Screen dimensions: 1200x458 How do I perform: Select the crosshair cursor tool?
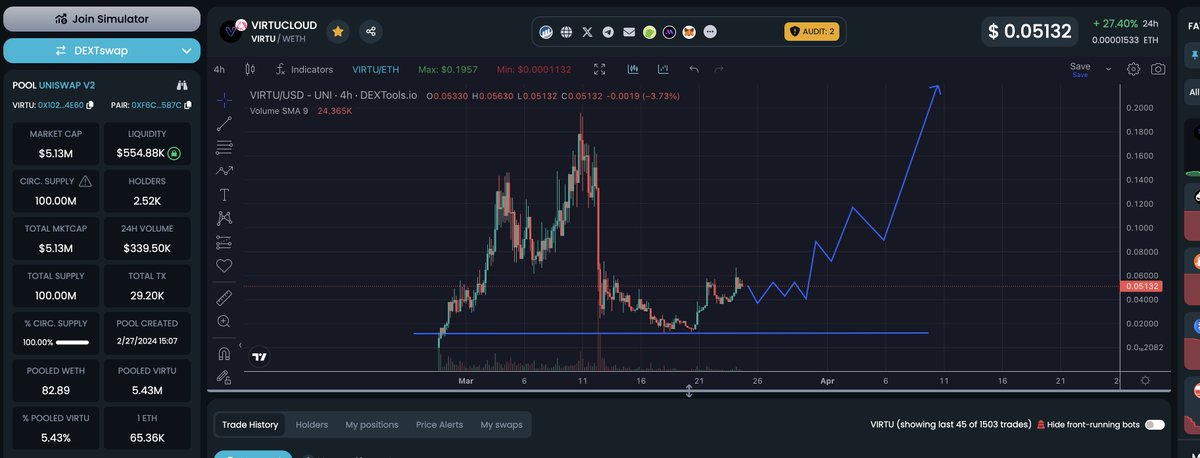[224, 100]
